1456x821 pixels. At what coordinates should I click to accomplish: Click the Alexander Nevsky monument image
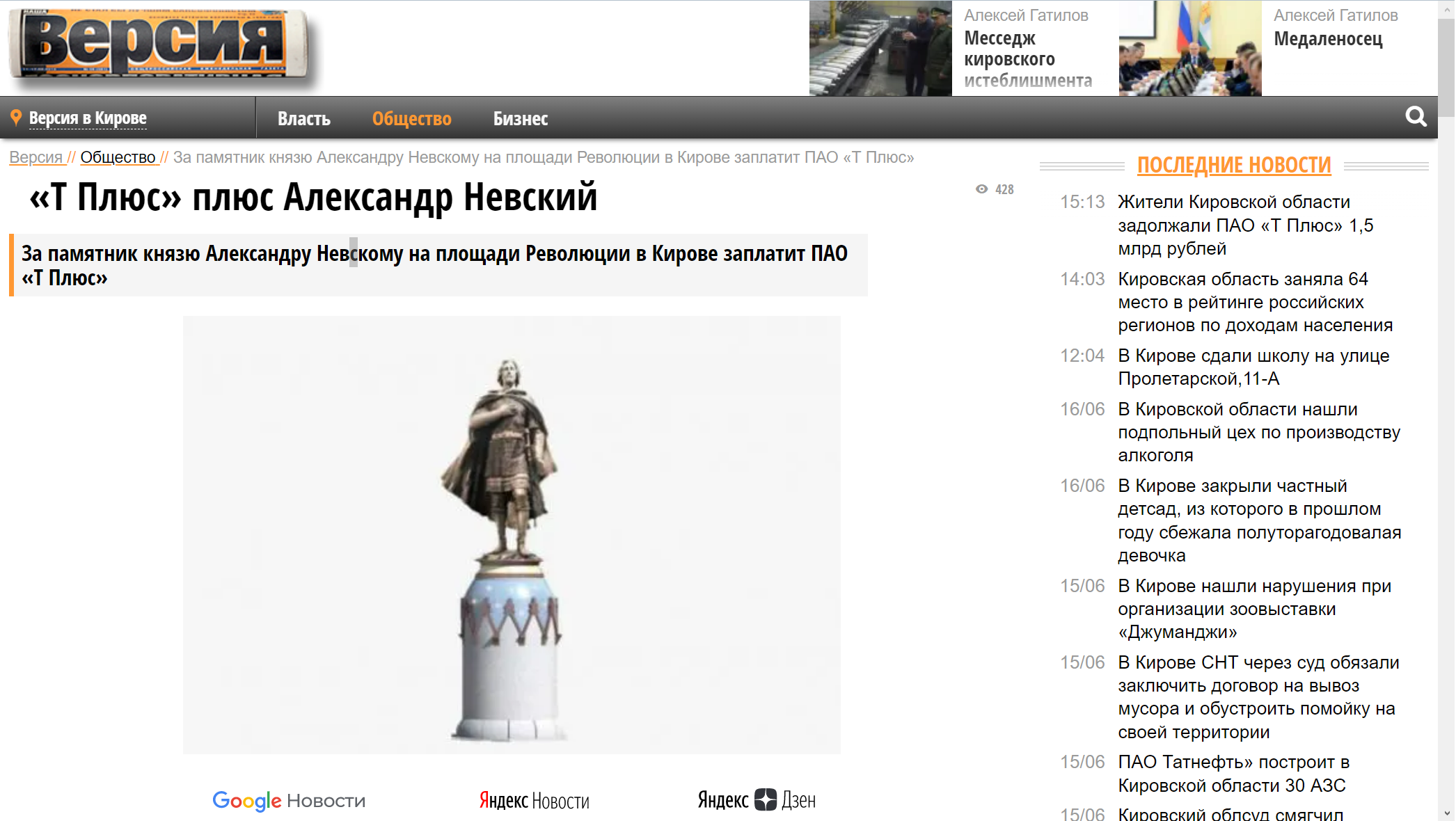511,534
